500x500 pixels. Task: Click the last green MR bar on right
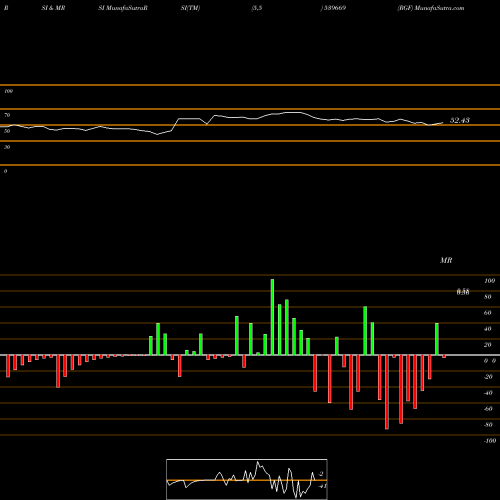point(437,339)
